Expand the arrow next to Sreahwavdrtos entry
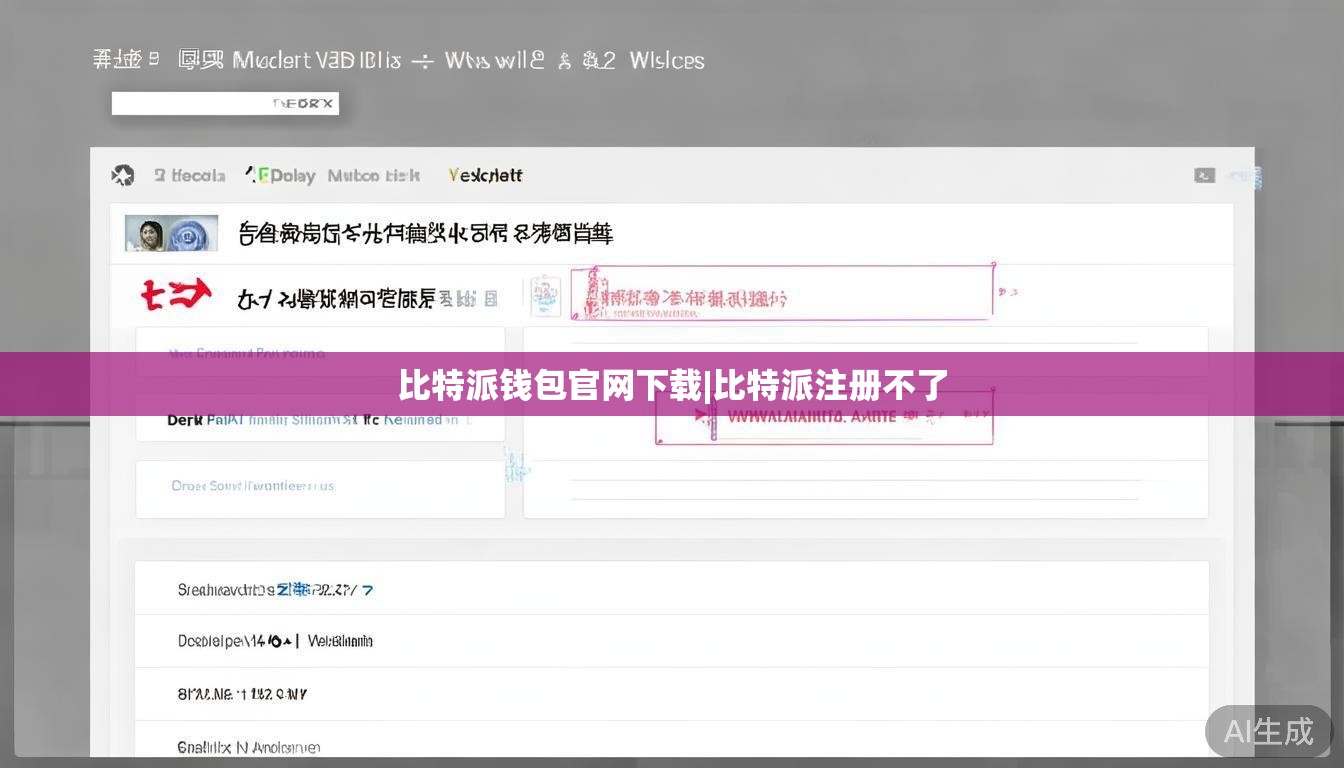This screenshot has height=768, width=1344. [367, 590]
